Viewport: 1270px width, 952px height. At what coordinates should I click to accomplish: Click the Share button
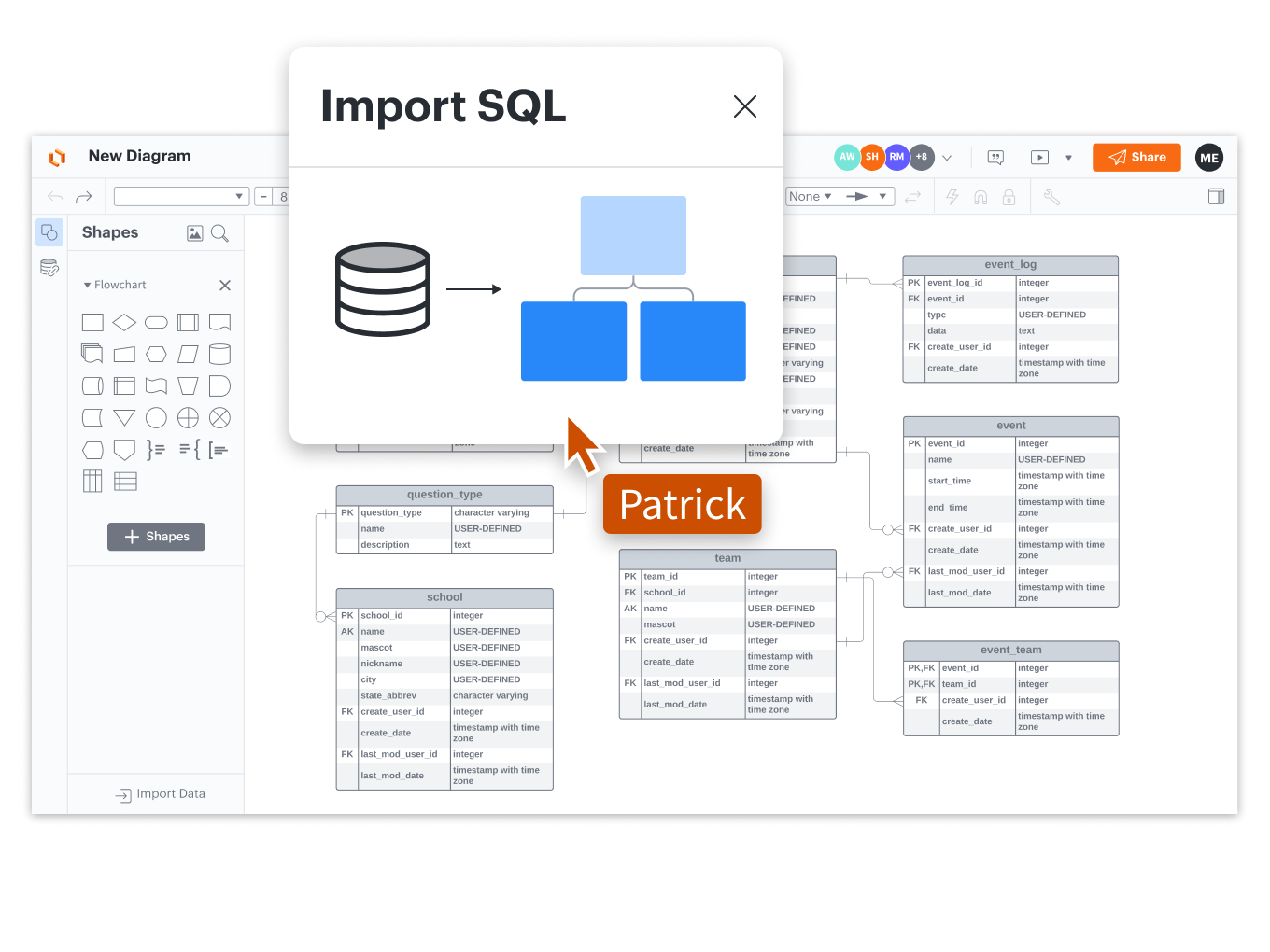1136,158
